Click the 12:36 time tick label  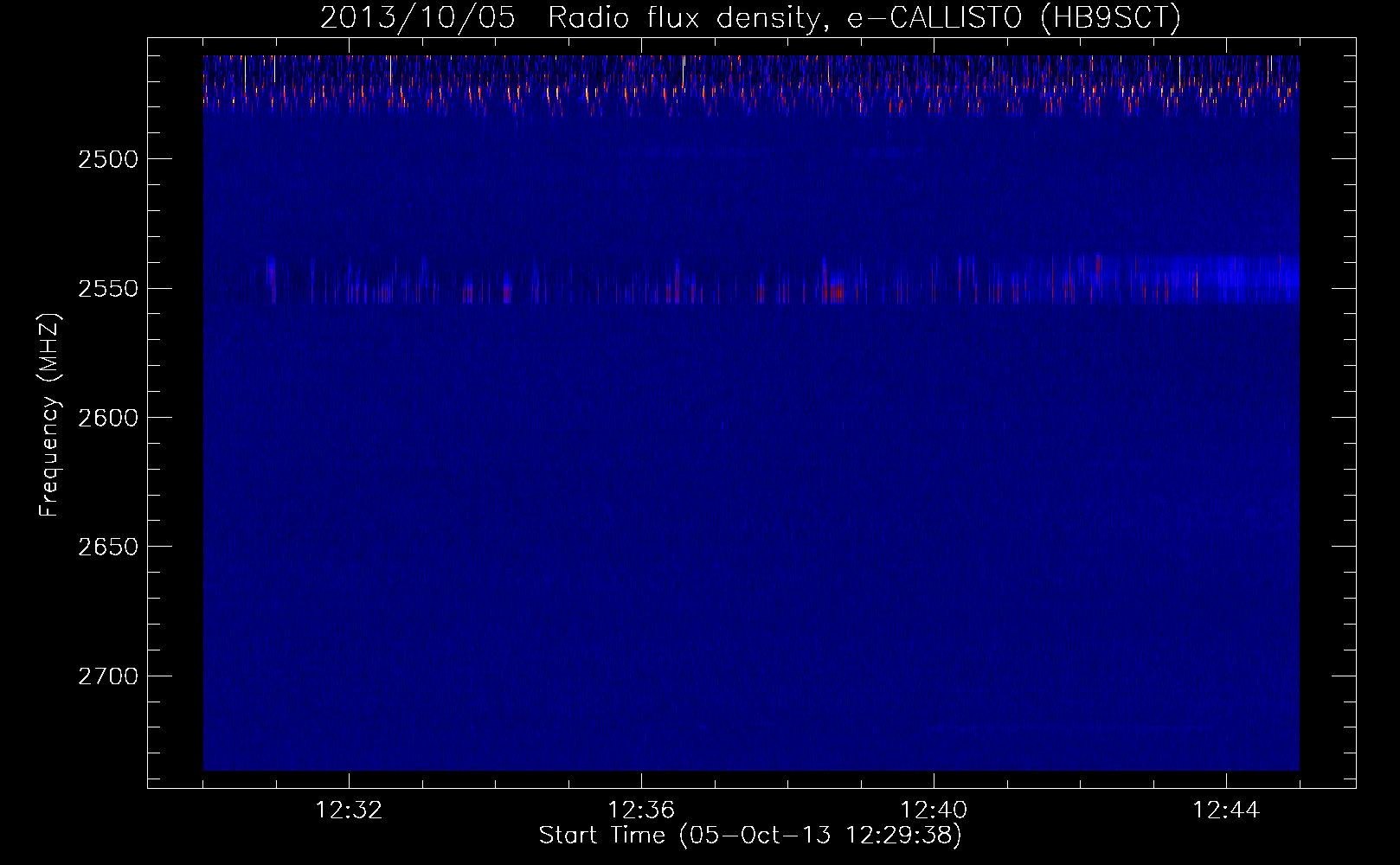pos(641,811)
